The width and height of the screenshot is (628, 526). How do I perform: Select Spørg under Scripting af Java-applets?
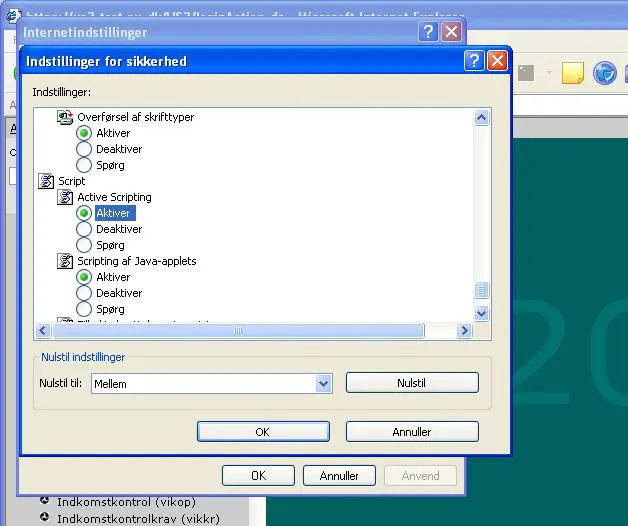click(84, 309)
